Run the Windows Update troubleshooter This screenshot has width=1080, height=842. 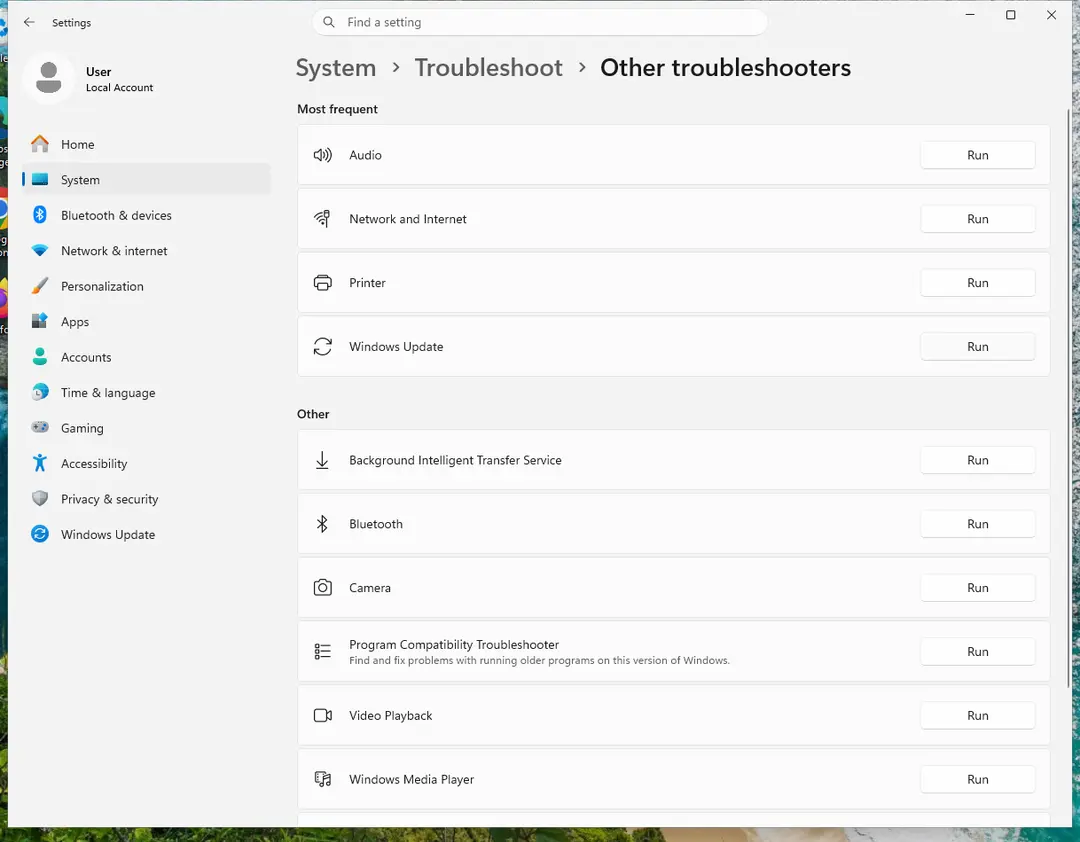[x=977, y=347]
